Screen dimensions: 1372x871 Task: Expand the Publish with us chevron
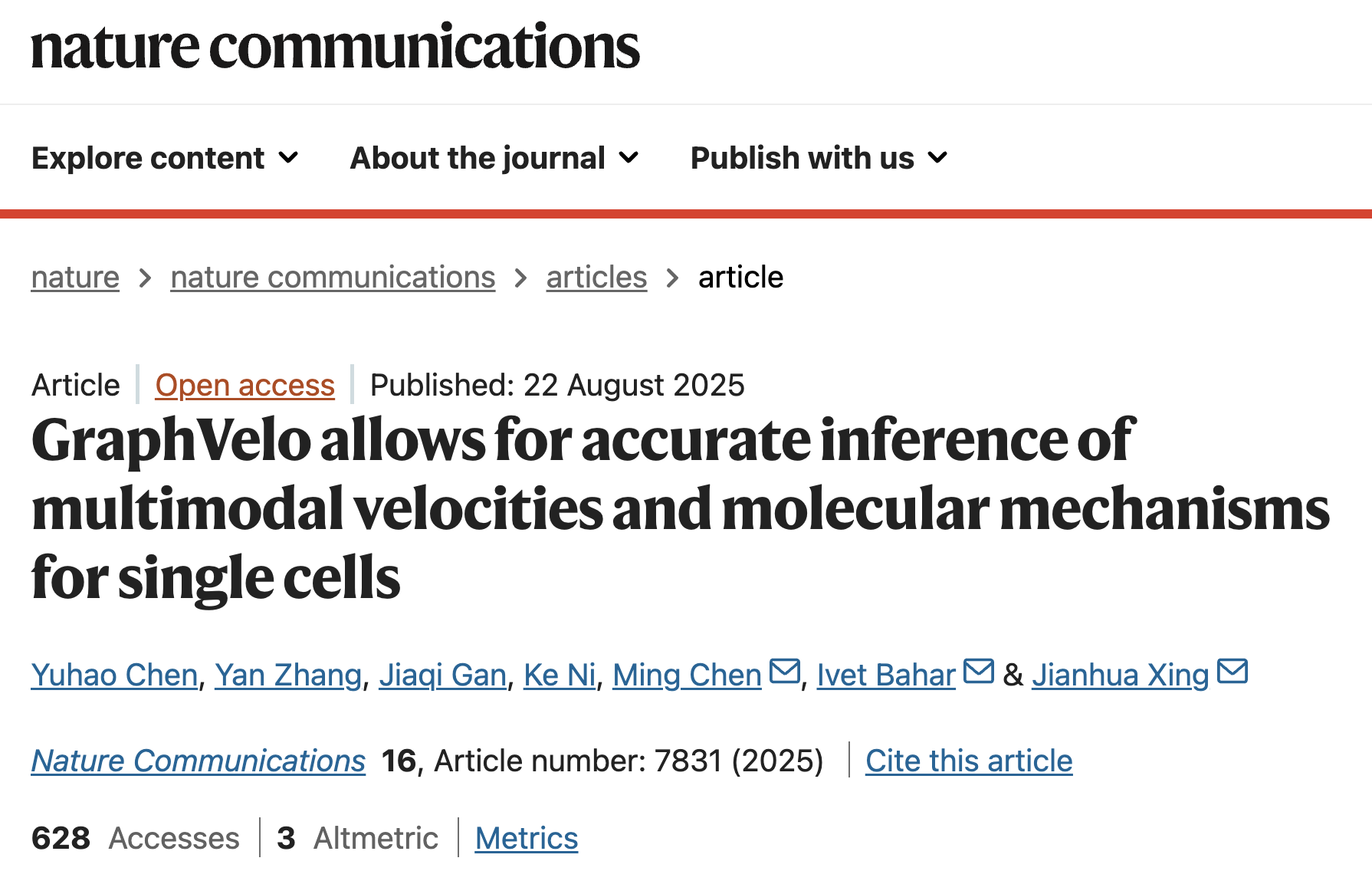click(937, 158)
